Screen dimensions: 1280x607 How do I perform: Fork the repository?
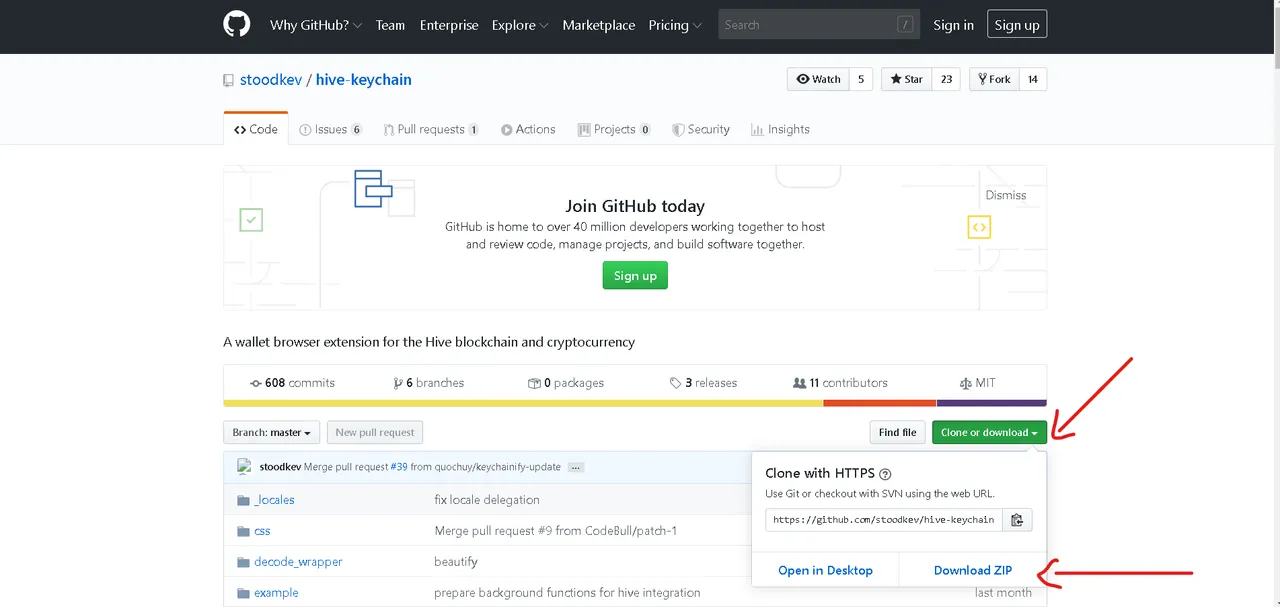[x=994, y=79]
